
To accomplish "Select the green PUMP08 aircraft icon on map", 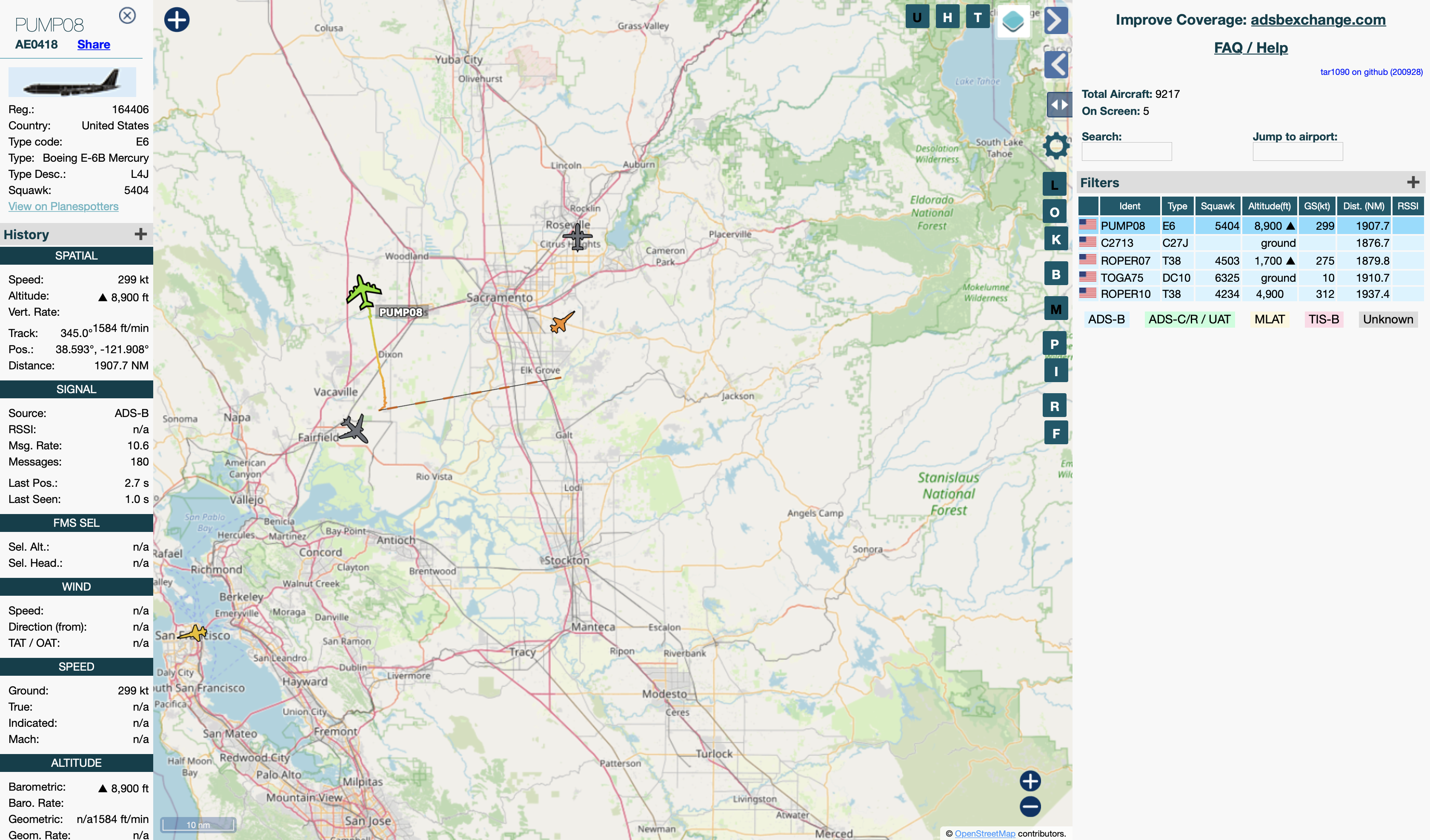I will 363,292.
